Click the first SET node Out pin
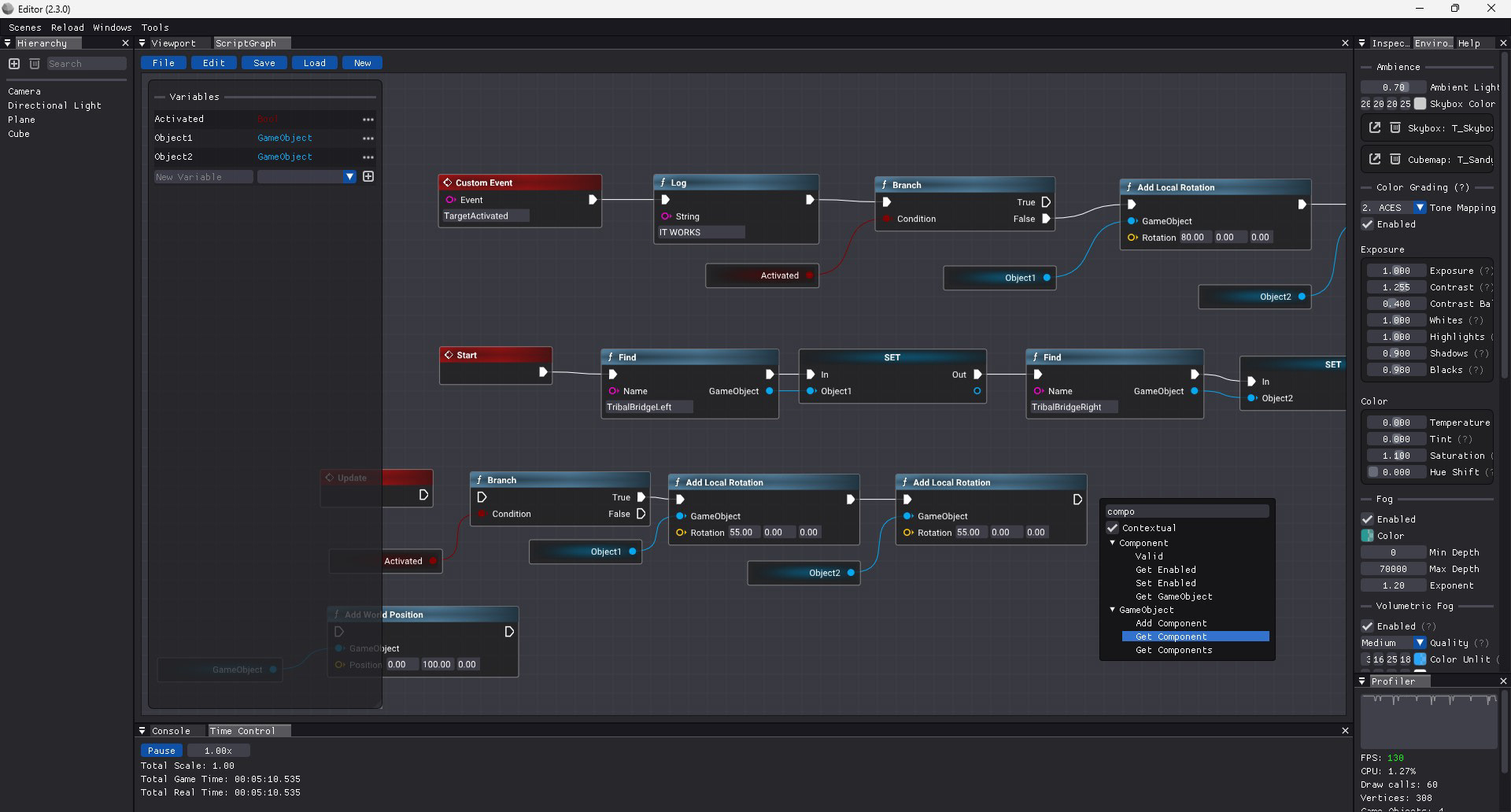Image resolution: width=1511 pixels, height=812 pixels. [977, 375]
